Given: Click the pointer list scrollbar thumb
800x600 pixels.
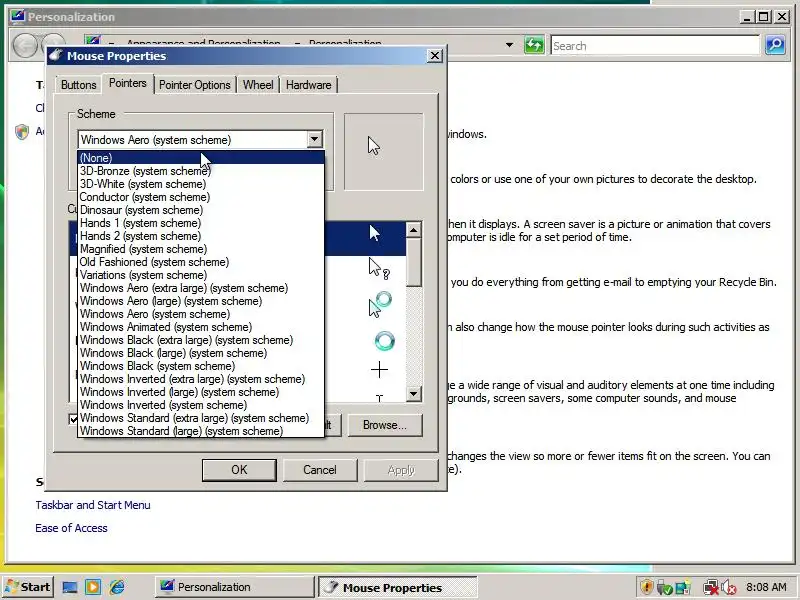Looking at the screenshot, I should 414,263.
